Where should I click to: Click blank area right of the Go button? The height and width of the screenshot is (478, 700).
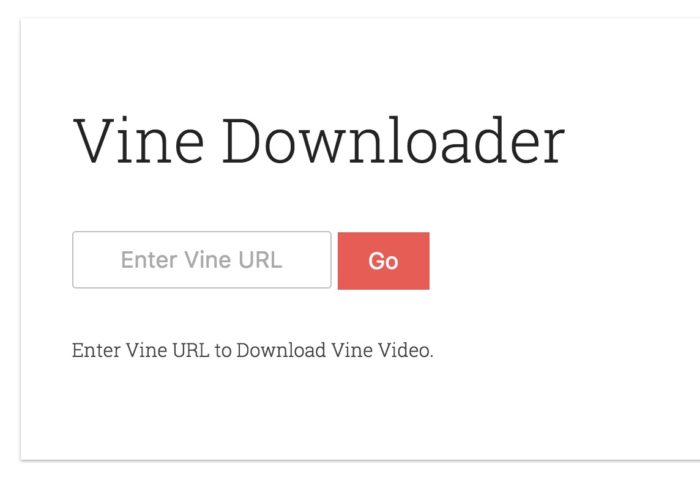point(558,261)
